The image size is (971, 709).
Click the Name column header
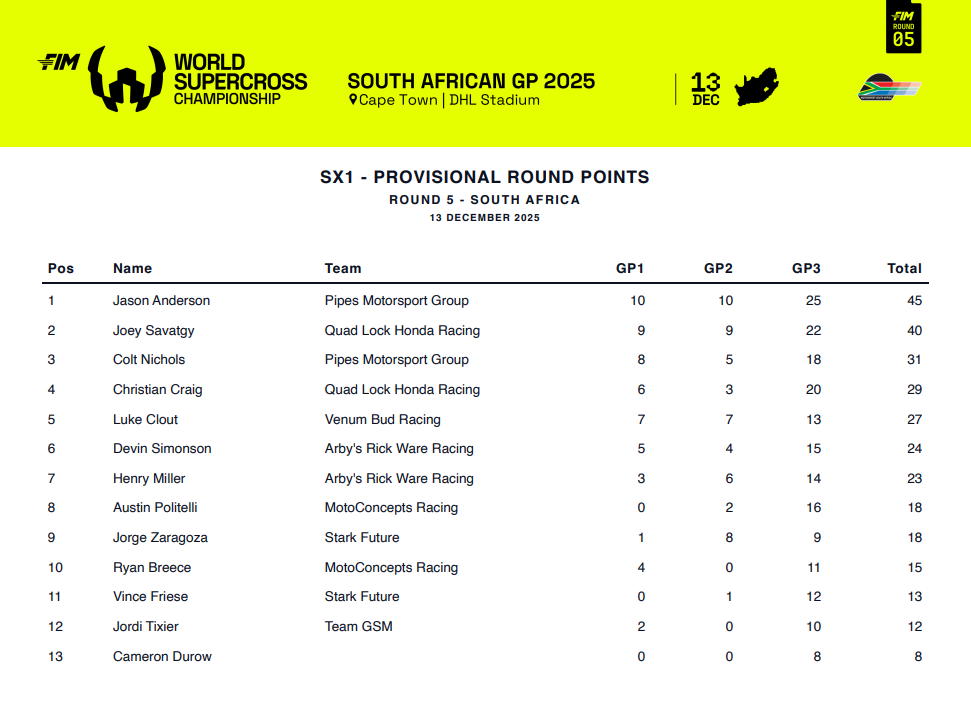tap(132, 268)
